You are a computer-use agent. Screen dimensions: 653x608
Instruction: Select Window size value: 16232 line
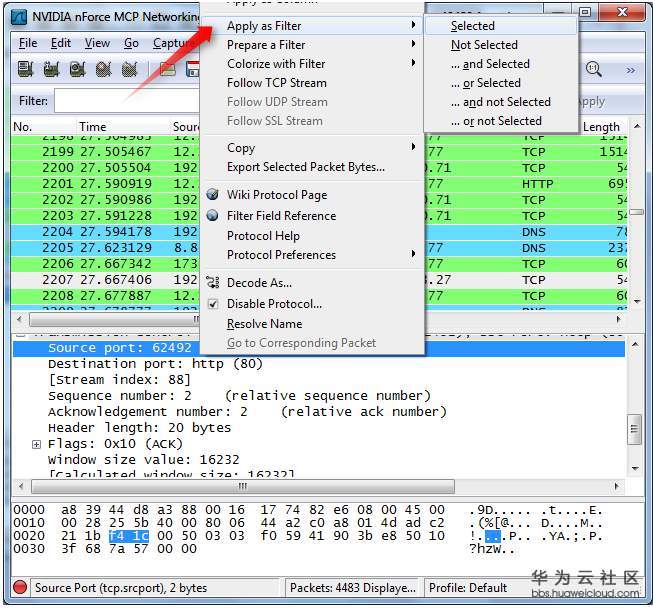pos(144,460)
